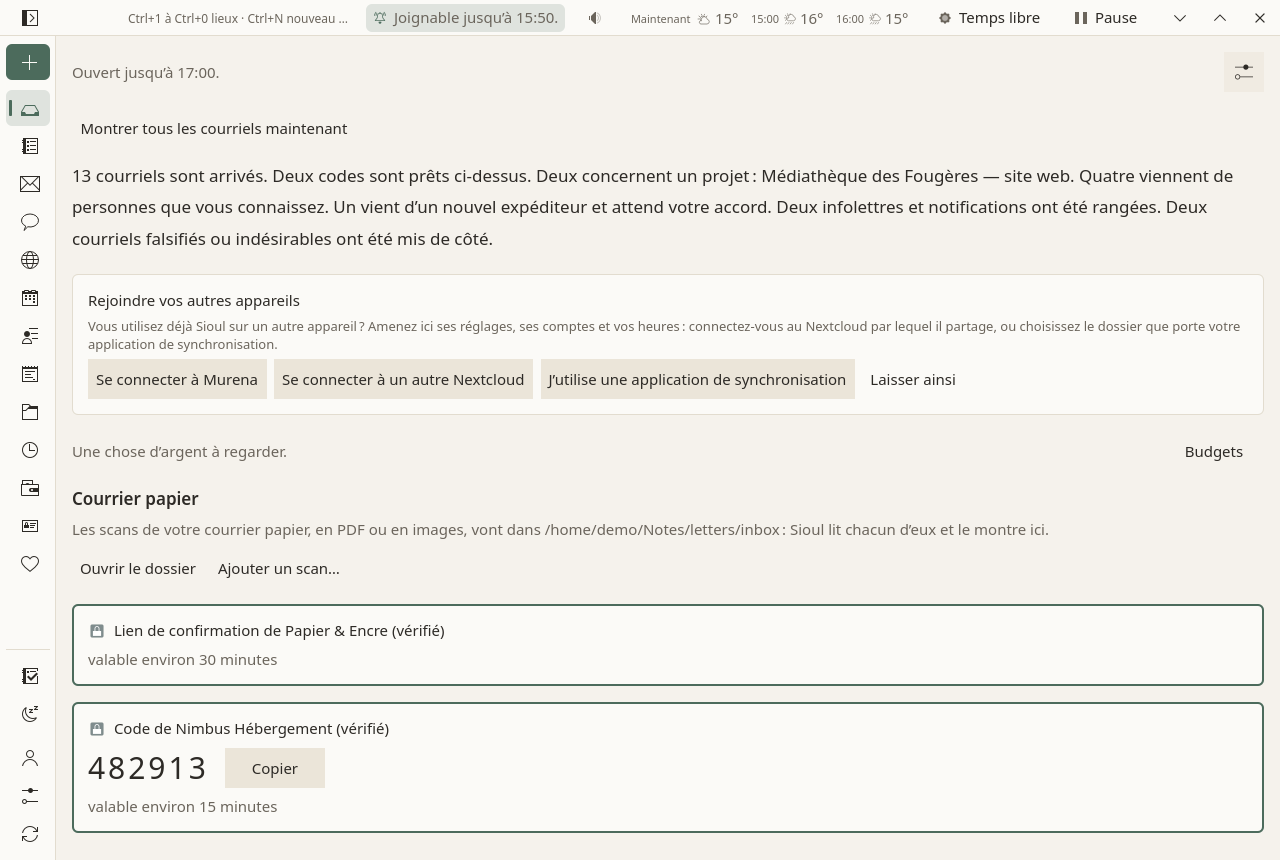Viewport: 1280px width, 860px height.
Task: Click the speaker sound icon in top bar
Action: tap(595, 18)
